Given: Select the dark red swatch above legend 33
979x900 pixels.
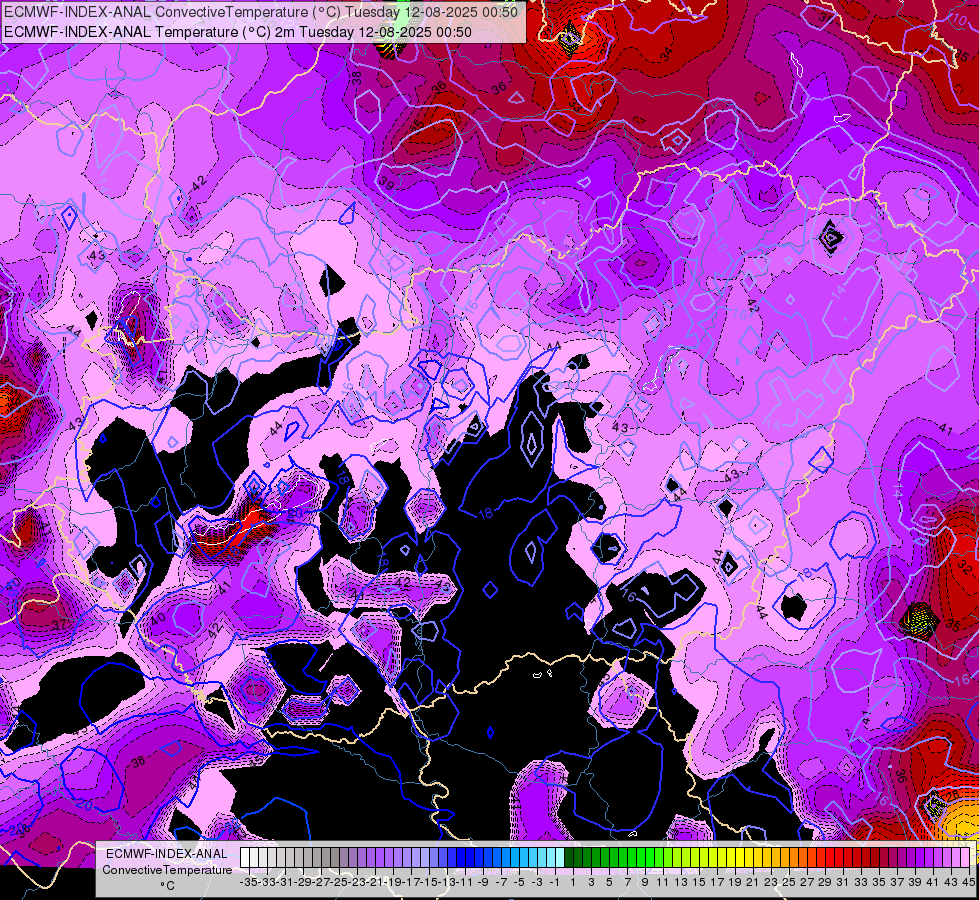Looking at the screenshot, I should [x=857, y=858].
